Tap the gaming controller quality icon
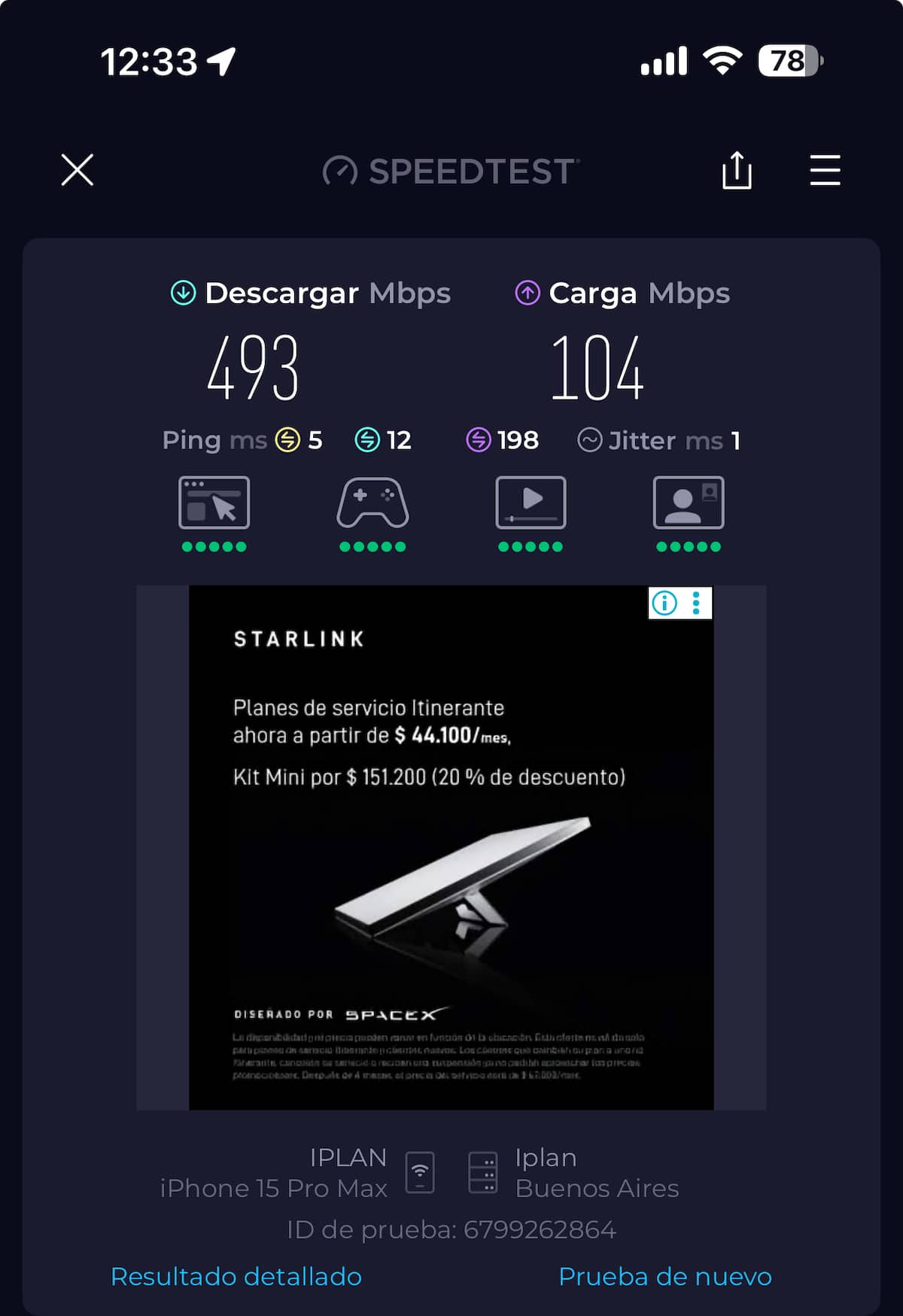Viewport: 903px width, 1316px height. click(x=372, y=503)
